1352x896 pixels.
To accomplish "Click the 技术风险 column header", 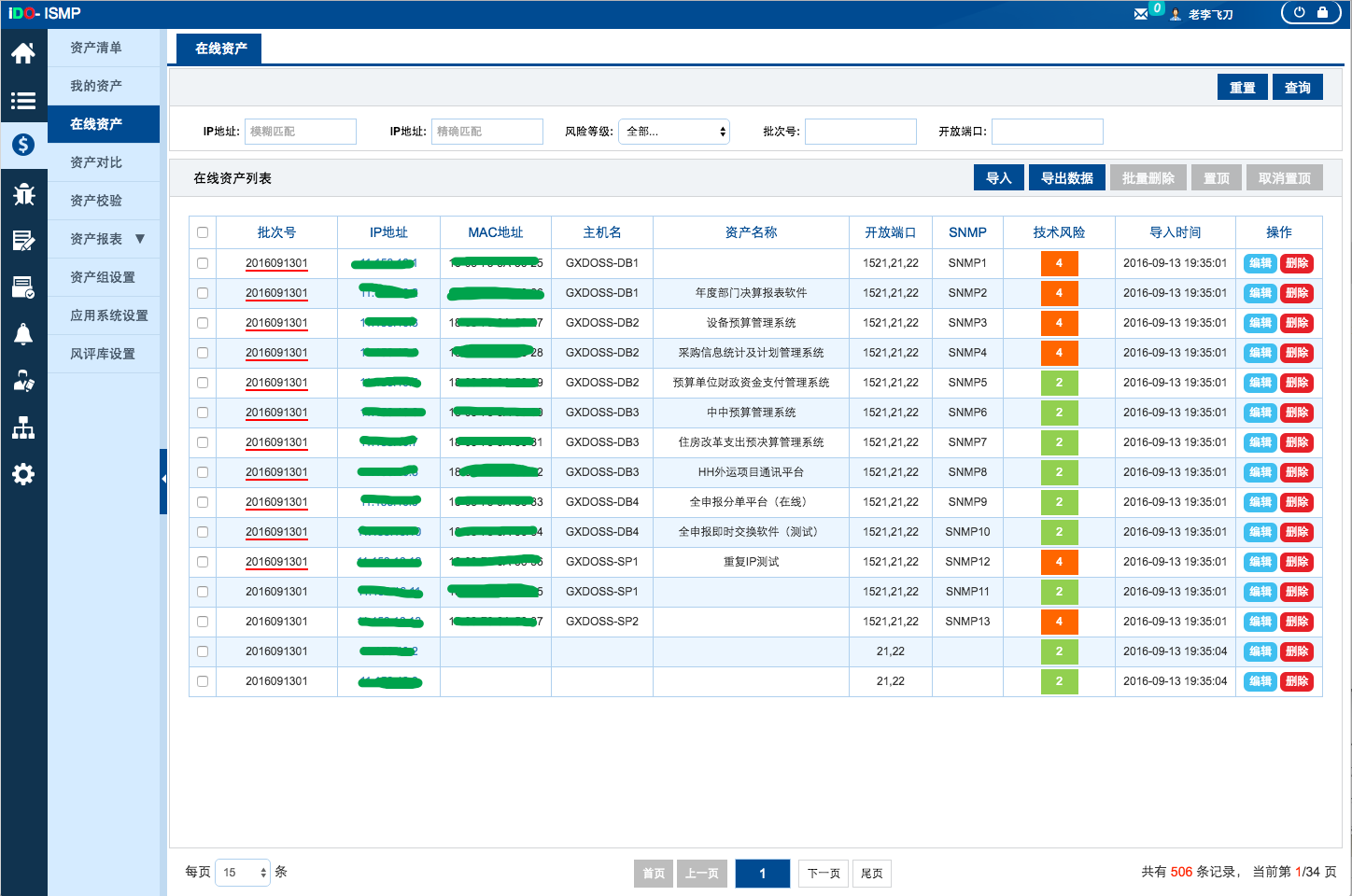I will coord(1059,232).
